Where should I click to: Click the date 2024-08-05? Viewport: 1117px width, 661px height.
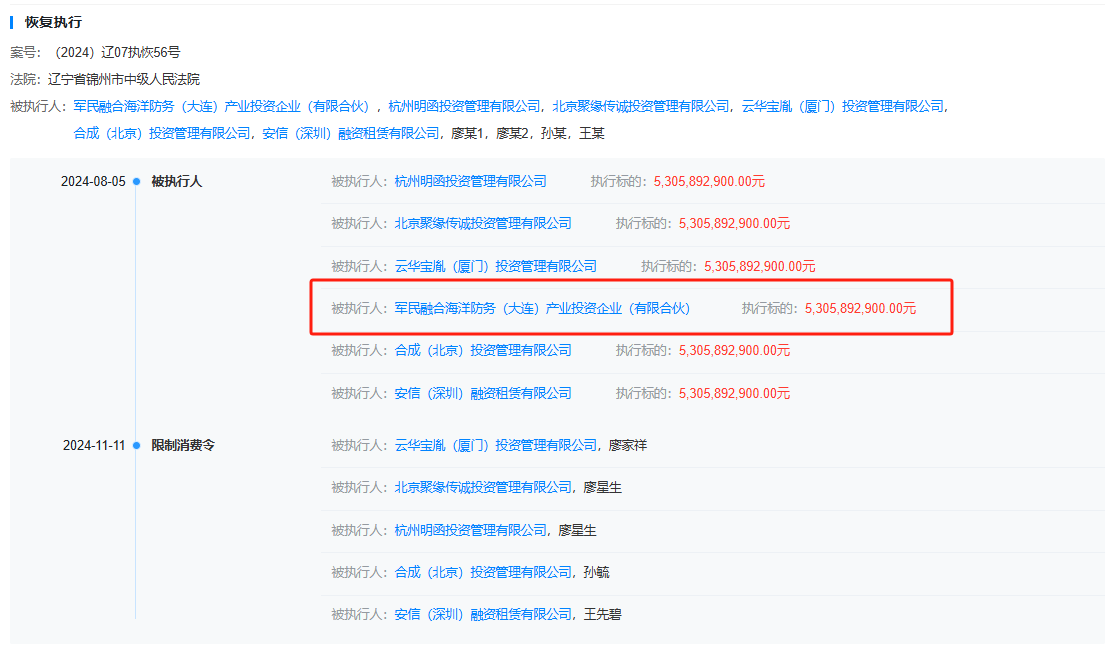(93, 182)
